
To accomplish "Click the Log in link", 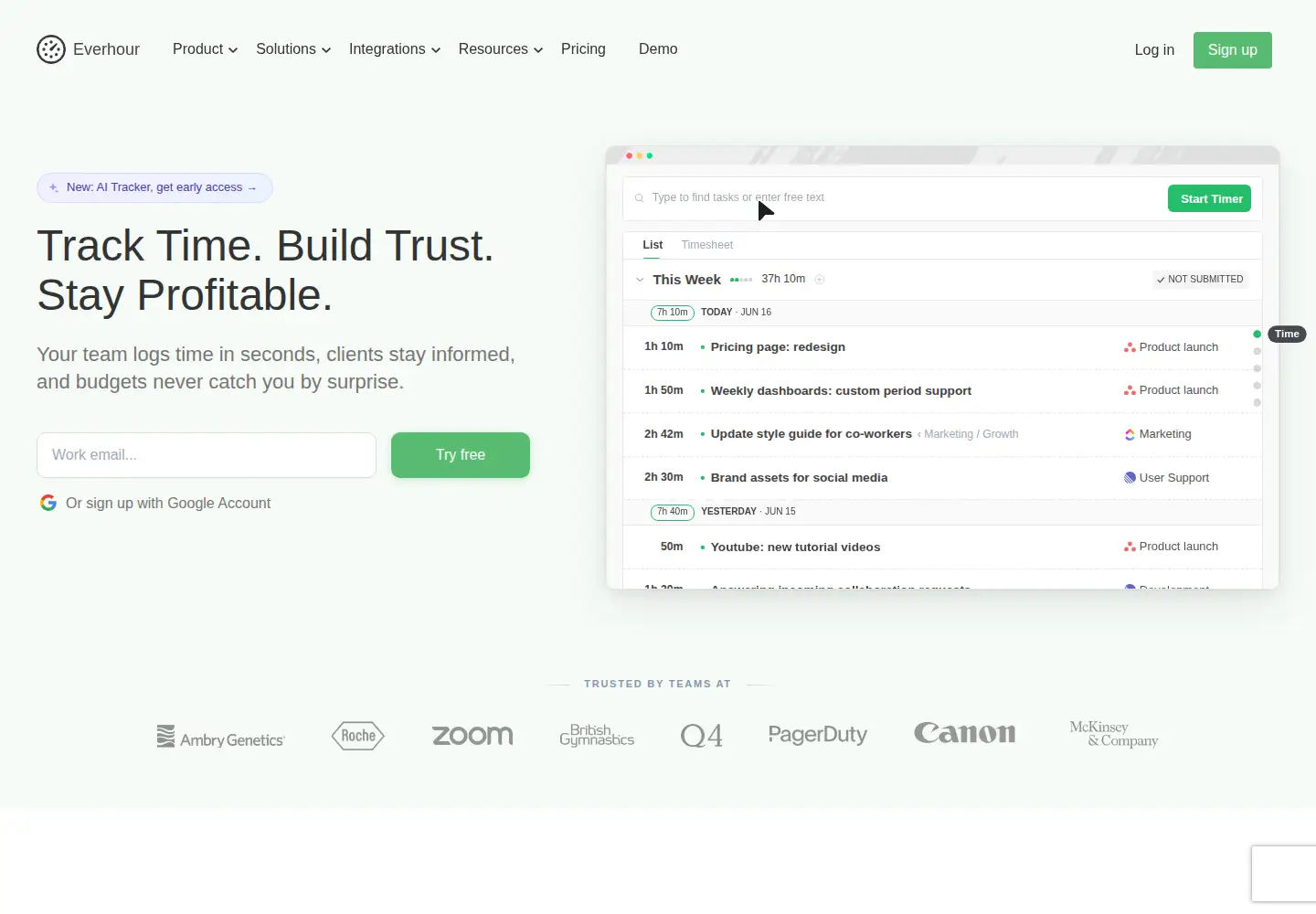I will coord(1154,50).
